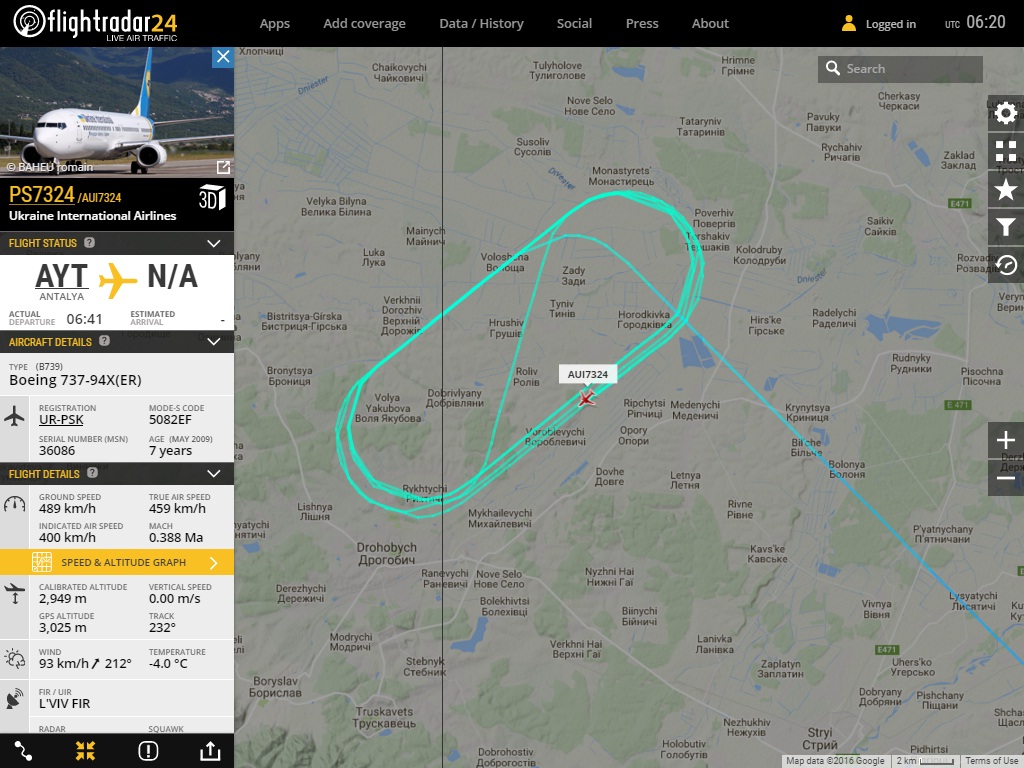Collapse the Flight Status section
1024x768 pixels.
[214, 244]
